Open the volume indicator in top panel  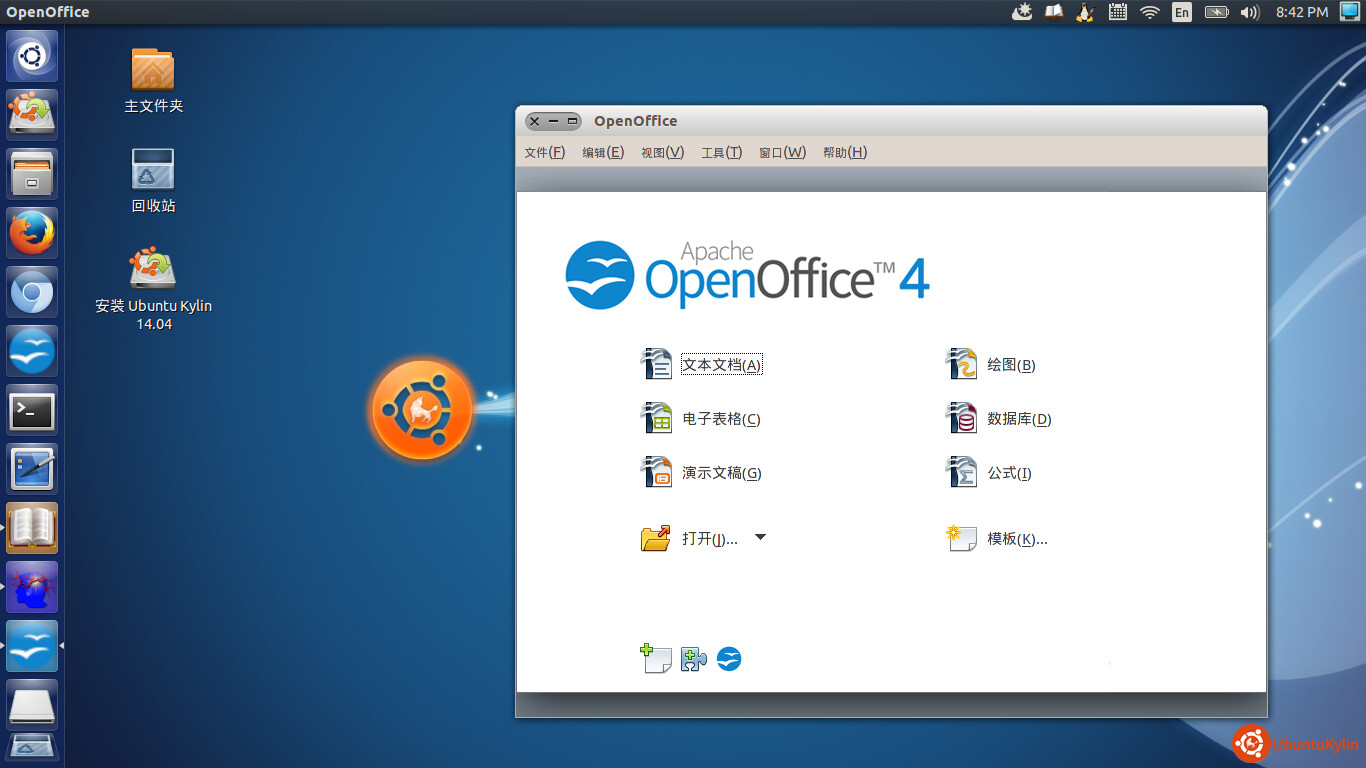1249,12
